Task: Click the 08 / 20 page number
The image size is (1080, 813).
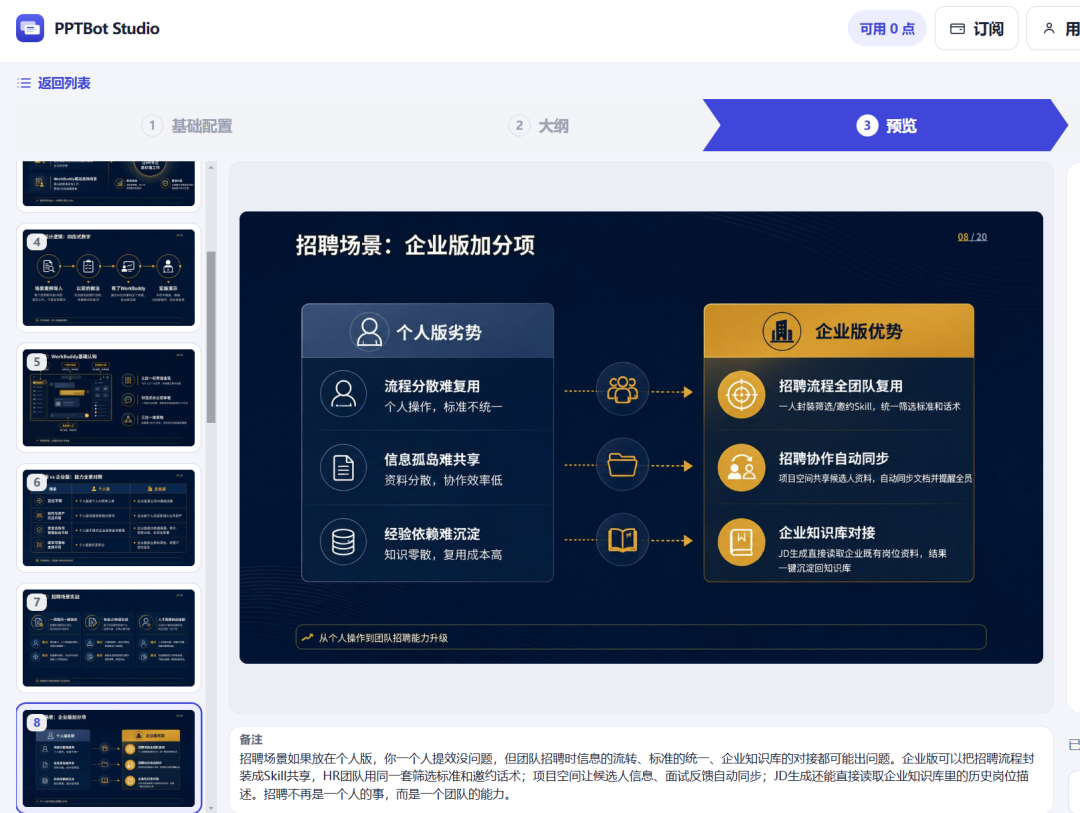Action: [x=972, y=237]
